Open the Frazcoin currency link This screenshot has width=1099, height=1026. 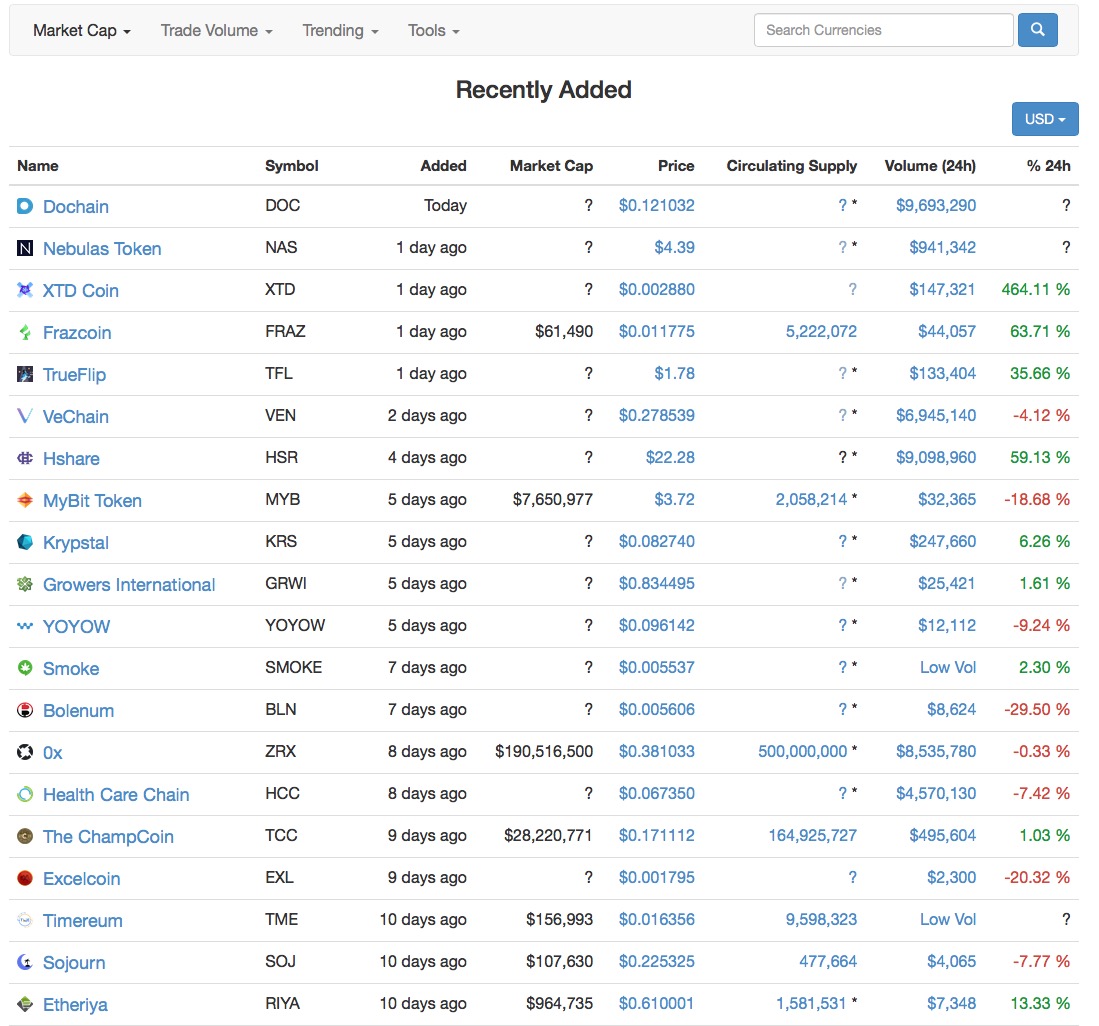pos(77,333)
